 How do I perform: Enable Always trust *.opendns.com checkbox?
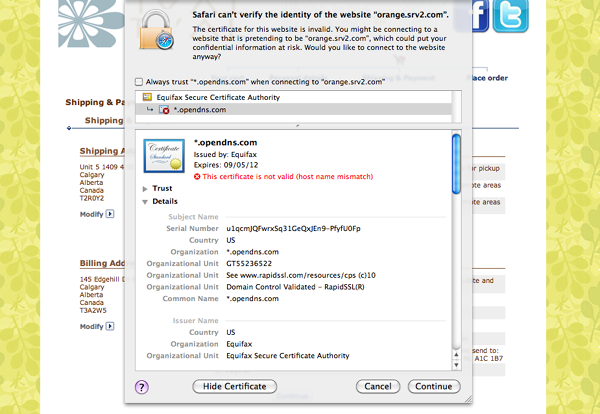point(138,81)
